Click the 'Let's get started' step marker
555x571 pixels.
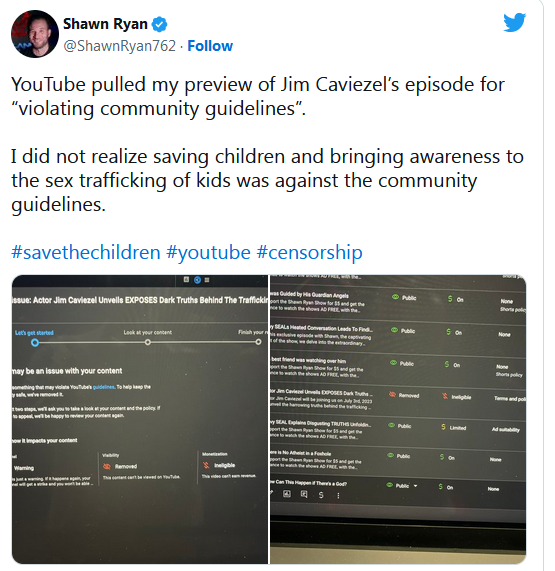(x=35, y=343)
